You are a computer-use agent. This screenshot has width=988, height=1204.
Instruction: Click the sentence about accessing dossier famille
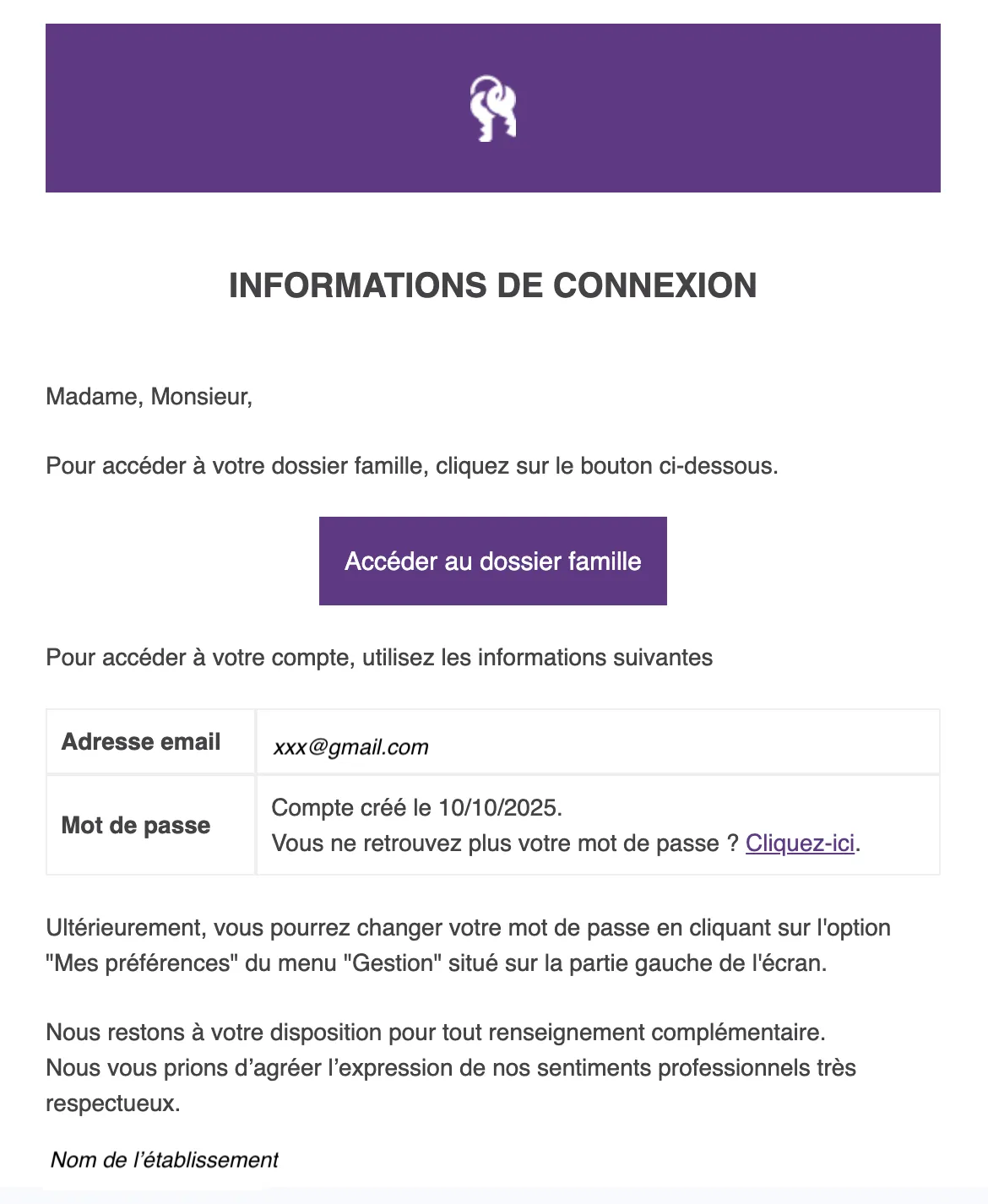point(412,466)
